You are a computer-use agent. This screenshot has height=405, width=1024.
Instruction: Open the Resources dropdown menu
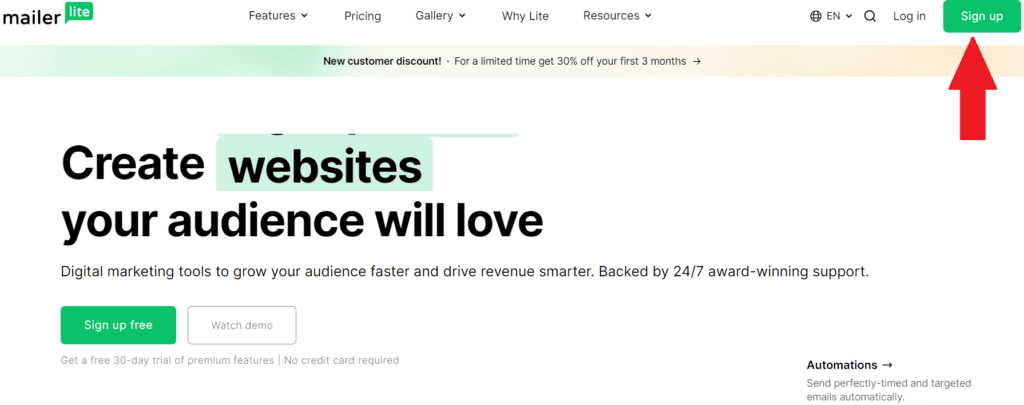617,16
